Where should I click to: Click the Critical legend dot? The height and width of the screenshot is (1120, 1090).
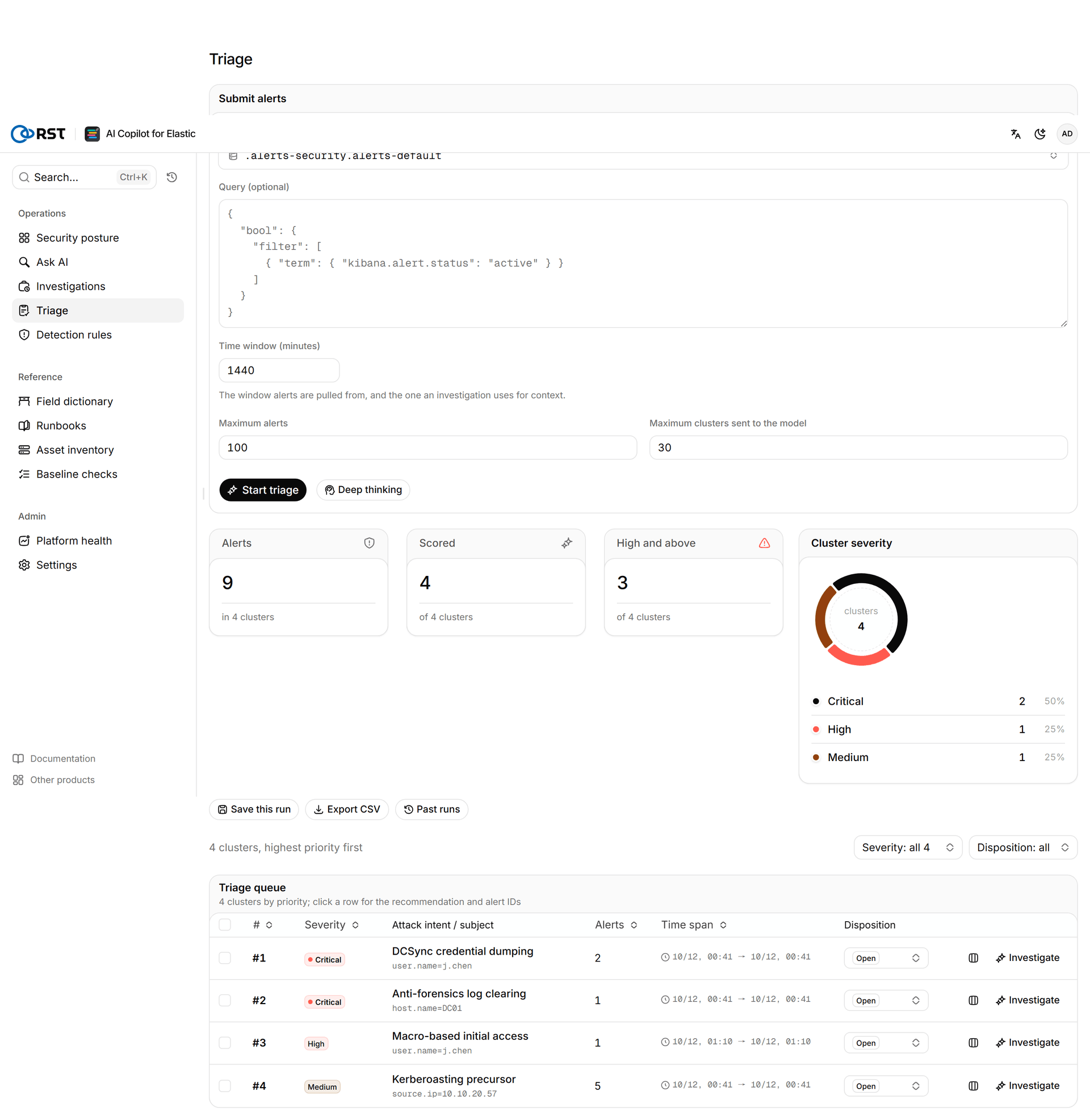816,701
